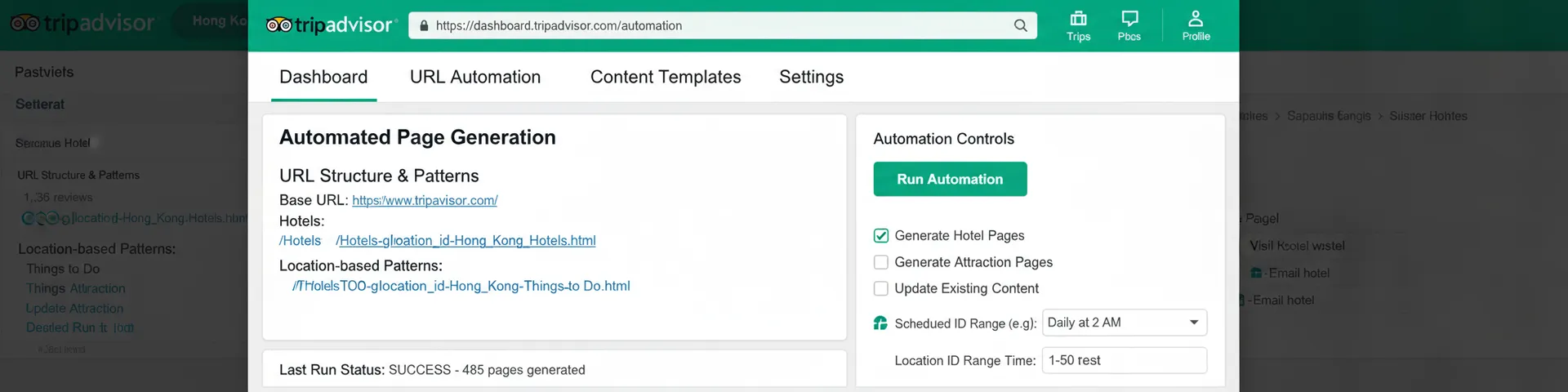Enable Generate Attraction Pages checkbox
The height and width of the screenshot is (392, 1568).
[x=881, y=262]
